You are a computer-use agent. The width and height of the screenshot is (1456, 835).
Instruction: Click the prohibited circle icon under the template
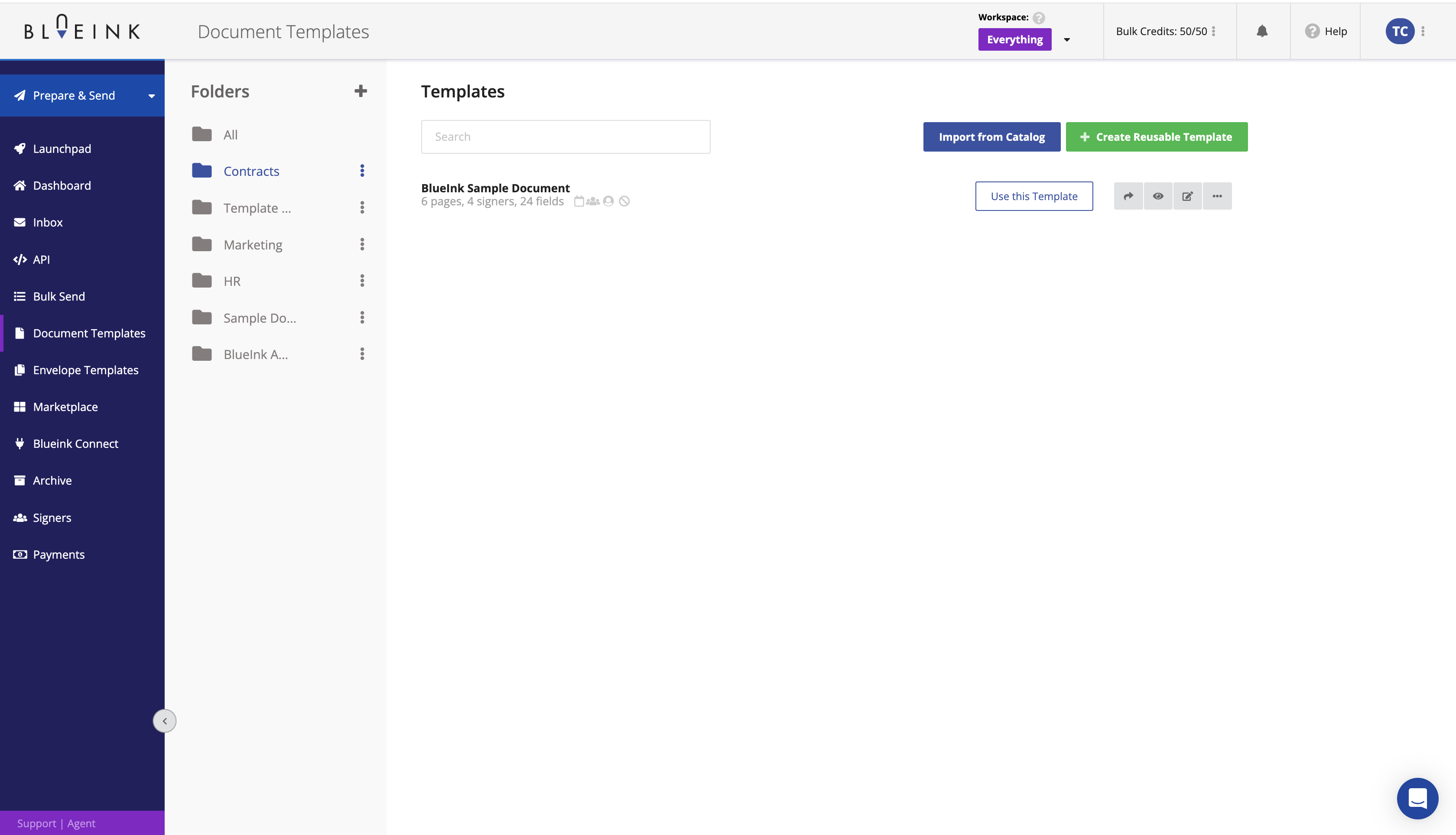624,201
